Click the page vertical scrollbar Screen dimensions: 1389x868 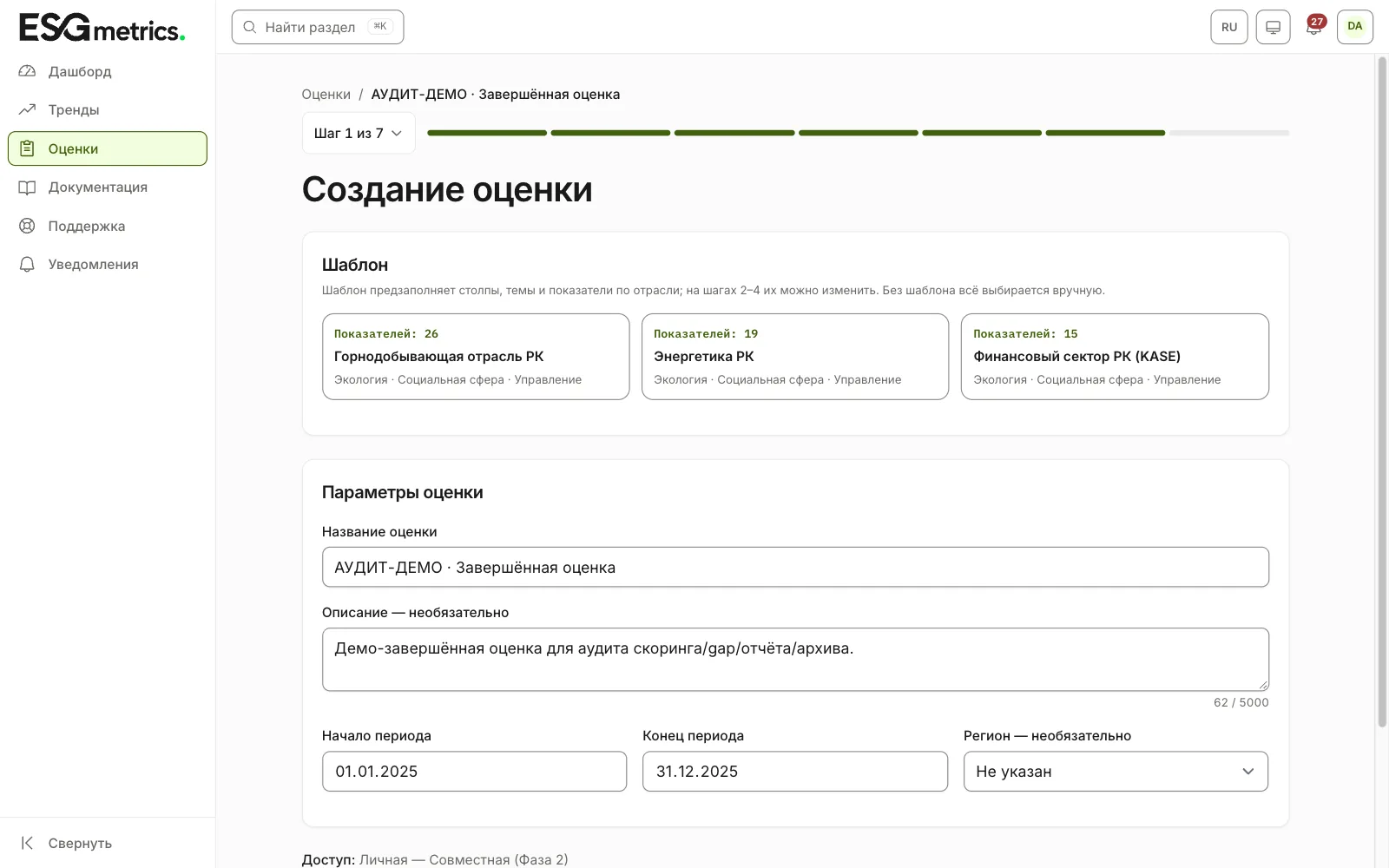[x=1382, y=391]
